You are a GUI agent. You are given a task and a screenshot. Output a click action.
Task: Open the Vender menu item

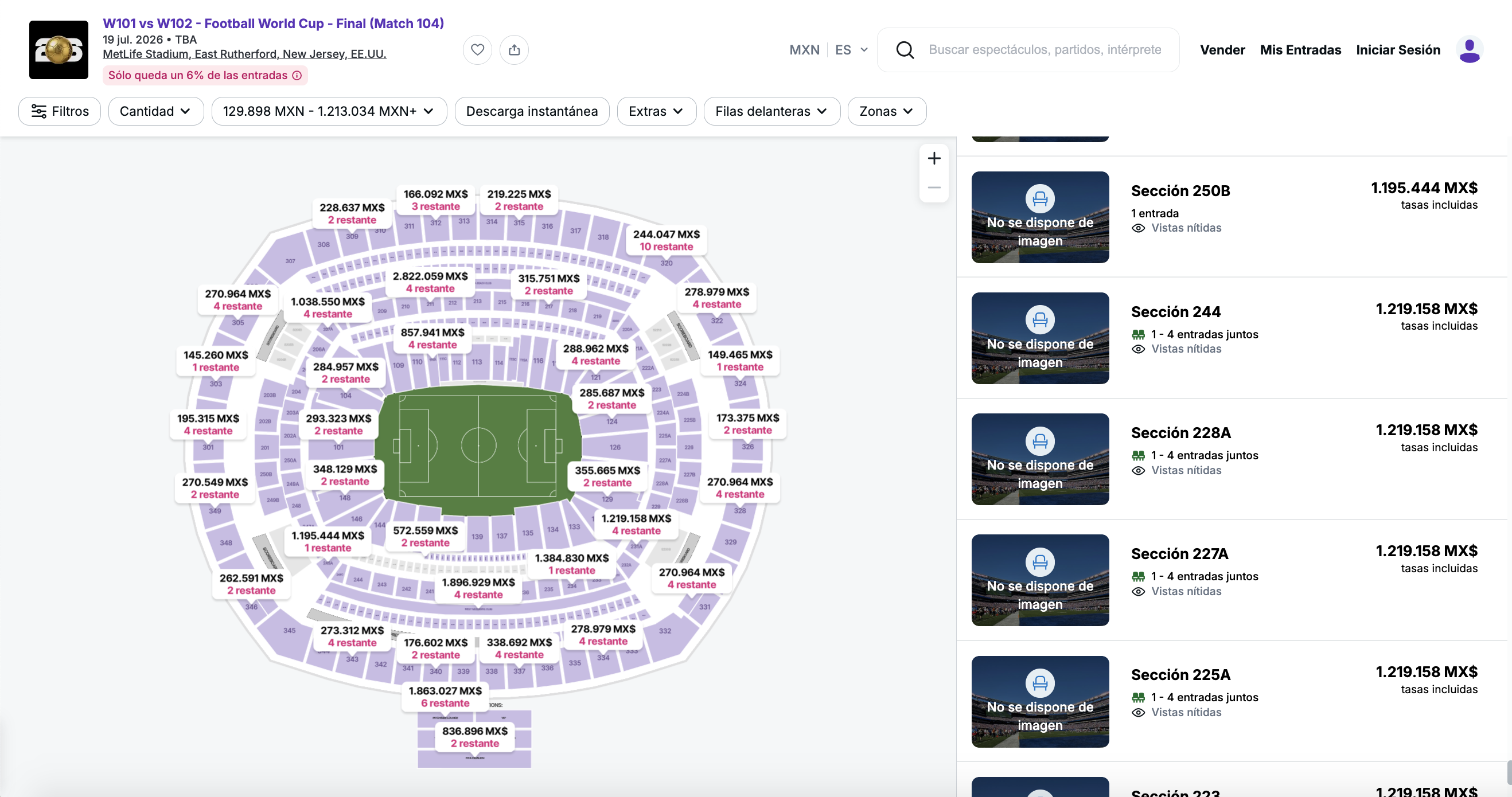pos(1222,50)
